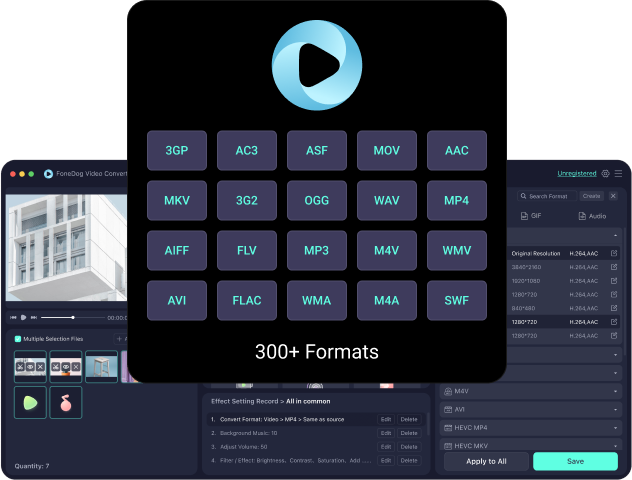Image resolution: width=632 pixels, height=480 pixels.
Task: Click the Effect Setting Record scrollbar
Action: coord(427,423)
